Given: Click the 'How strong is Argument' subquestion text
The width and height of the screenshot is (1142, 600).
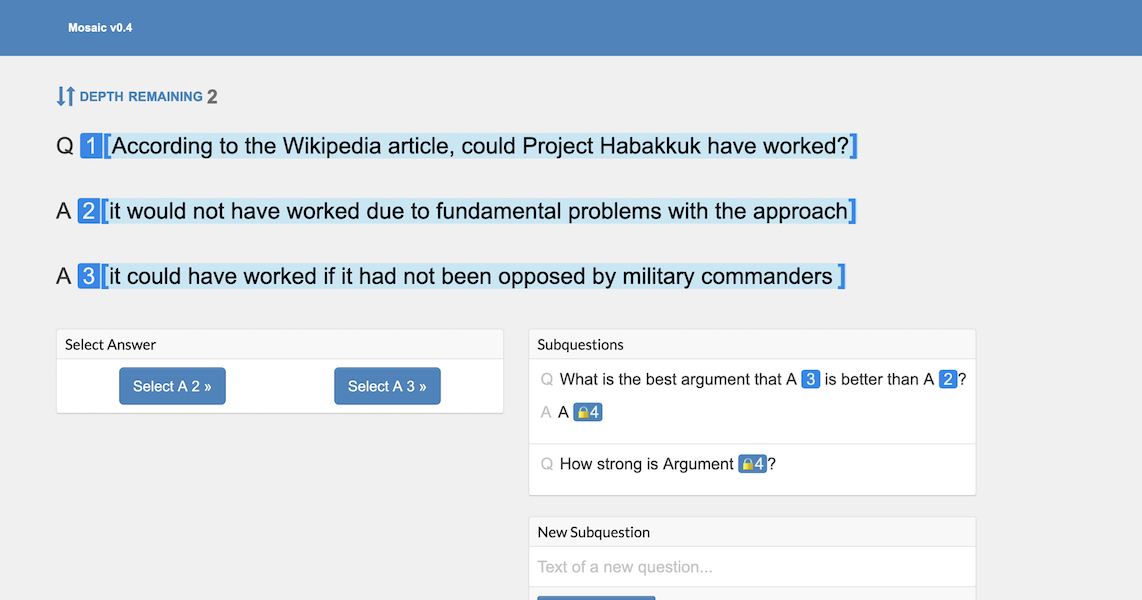Looking at the screenshot, I should (x=646, y=464).
